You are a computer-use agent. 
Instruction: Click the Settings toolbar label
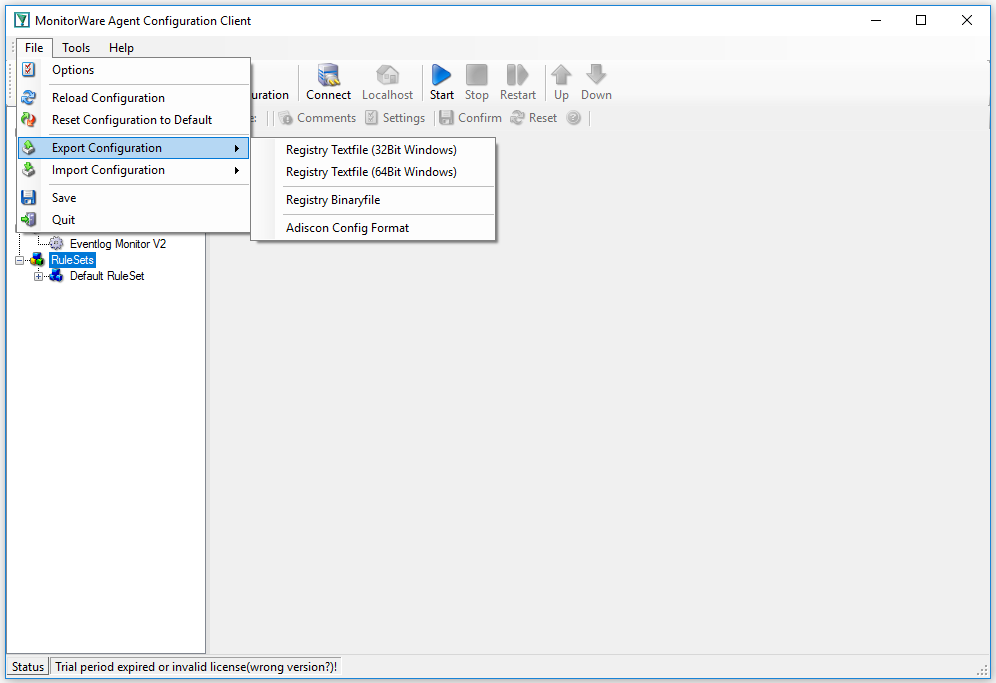tap(404, 118)
